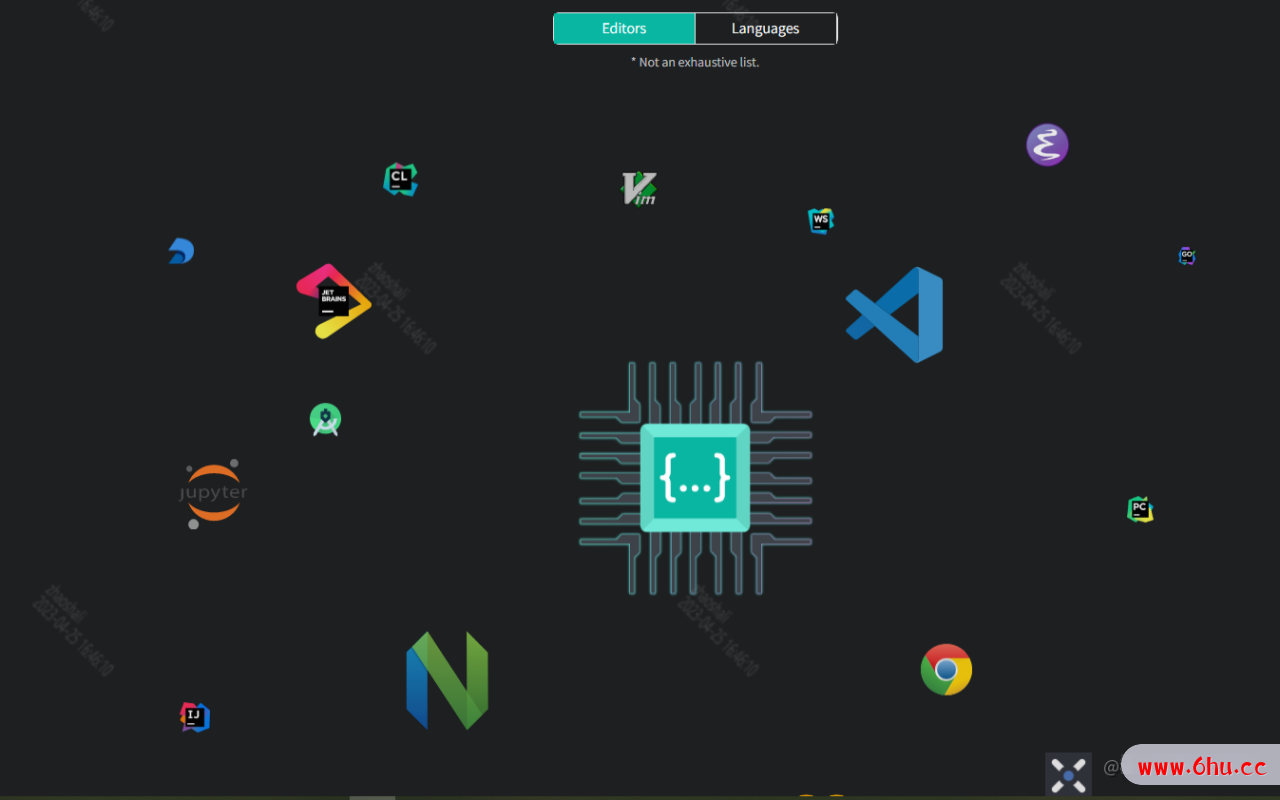Select the Android Studio icon
The image size is (1280, 800).
325,420
